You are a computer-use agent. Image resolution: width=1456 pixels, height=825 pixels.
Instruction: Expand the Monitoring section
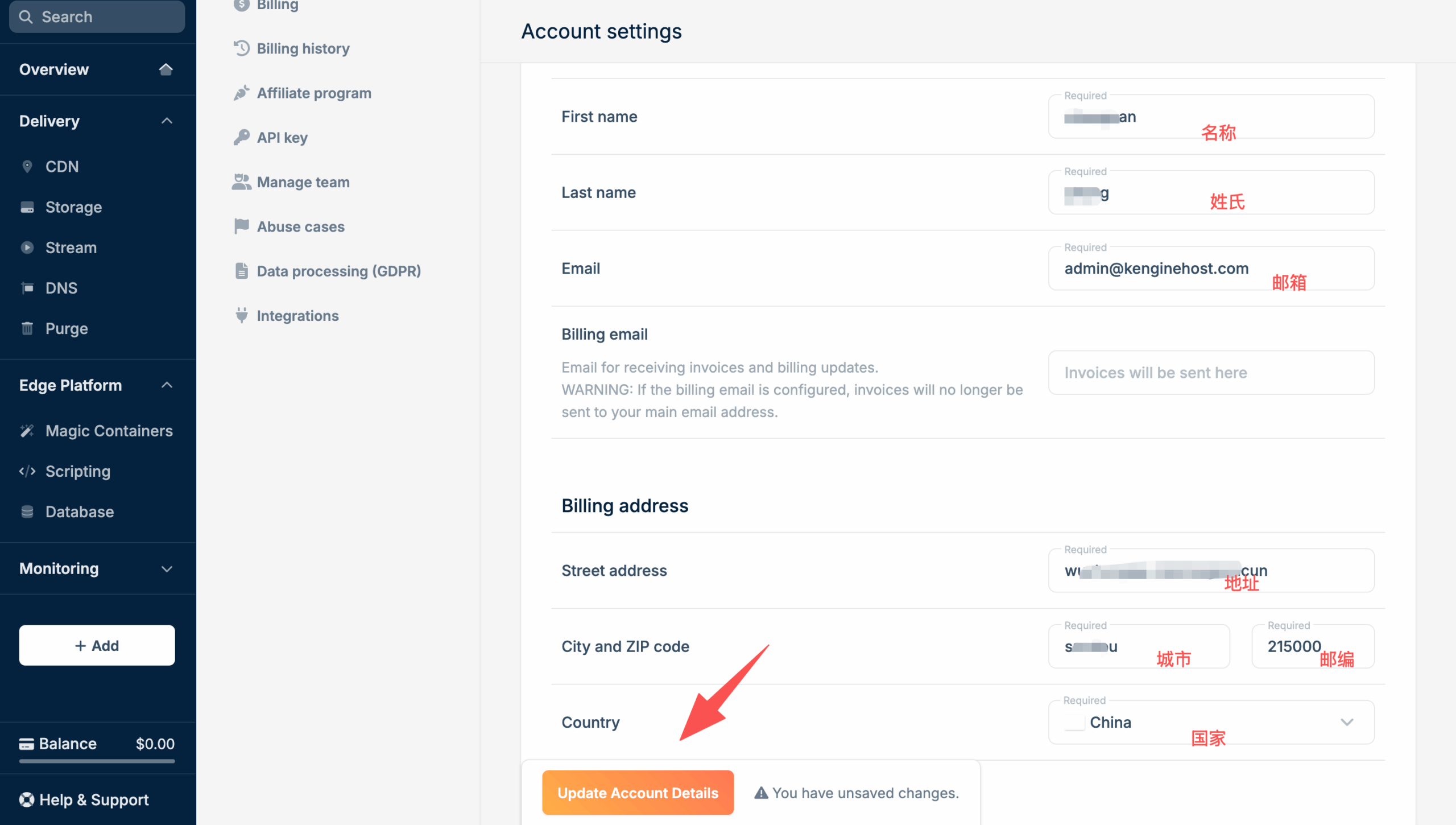(167, 568)
